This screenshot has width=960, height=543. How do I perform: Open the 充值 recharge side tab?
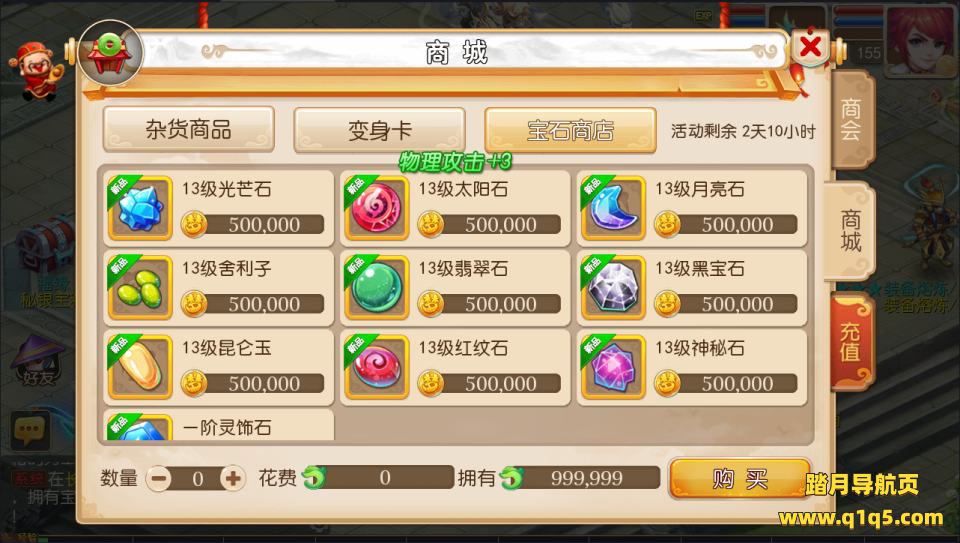pos(850,342)
